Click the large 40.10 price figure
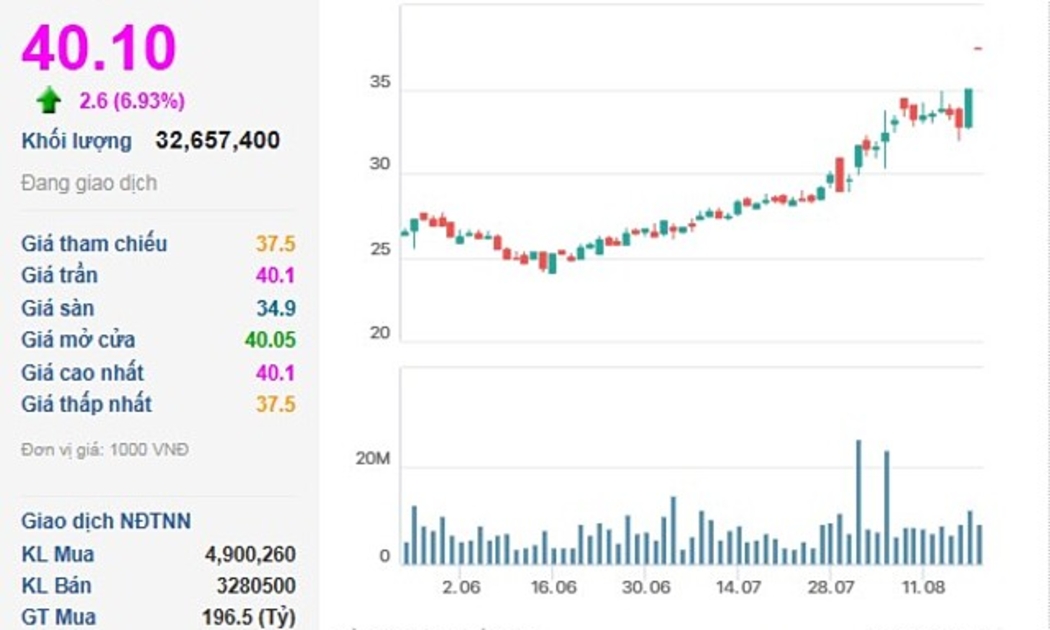This screenshot has height=630, width=1050. coord(99,47)
